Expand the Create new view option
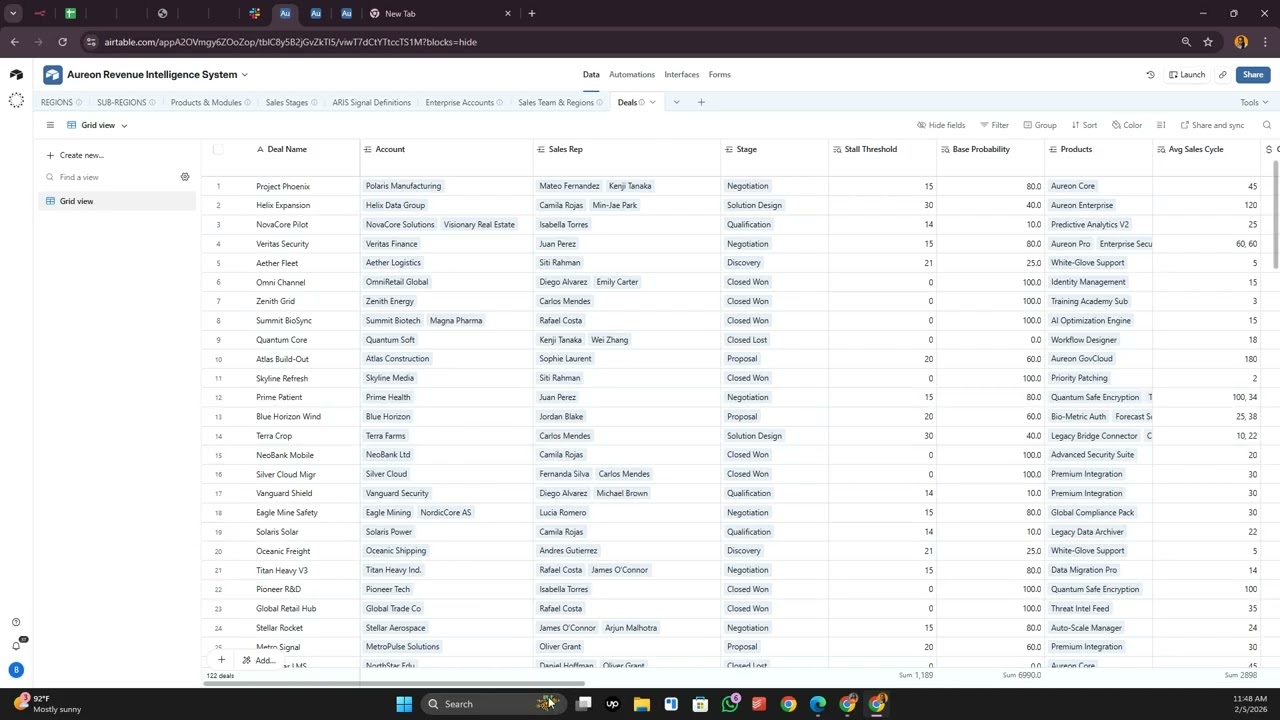Screen dimensions: 1280x720 tap(75, 155)
